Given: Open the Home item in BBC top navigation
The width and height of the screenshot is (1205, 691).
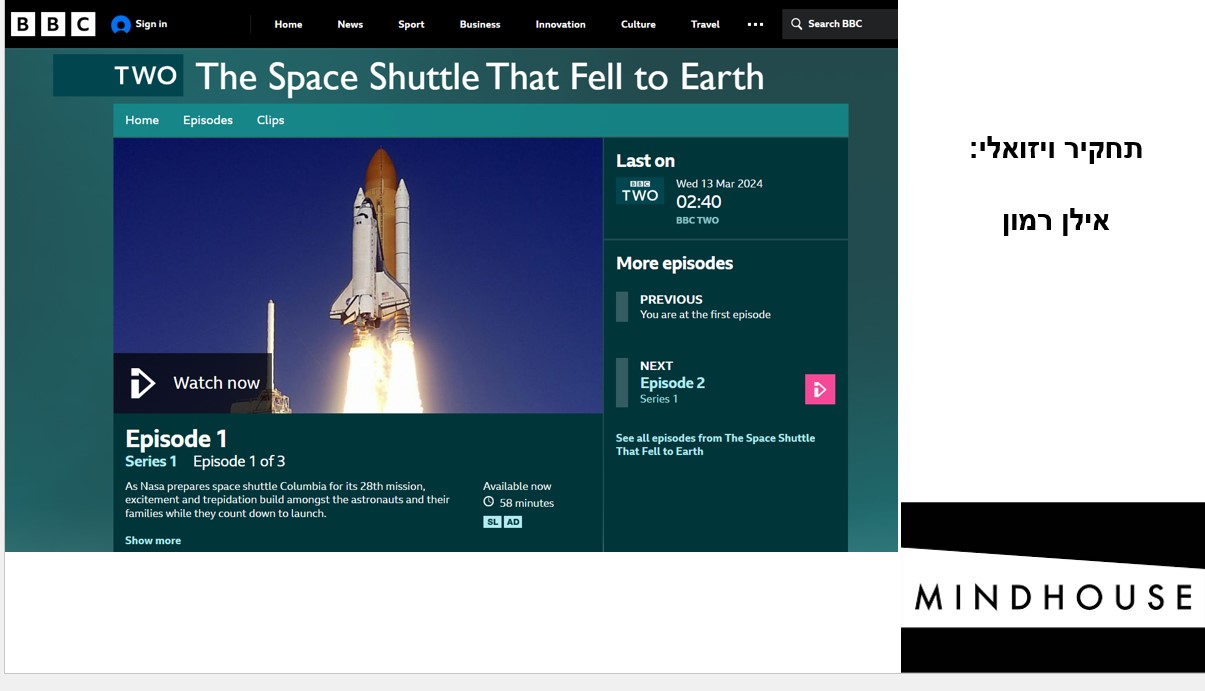Looking at the screenshot, I should pyautogui.click(x=288, y=24).
